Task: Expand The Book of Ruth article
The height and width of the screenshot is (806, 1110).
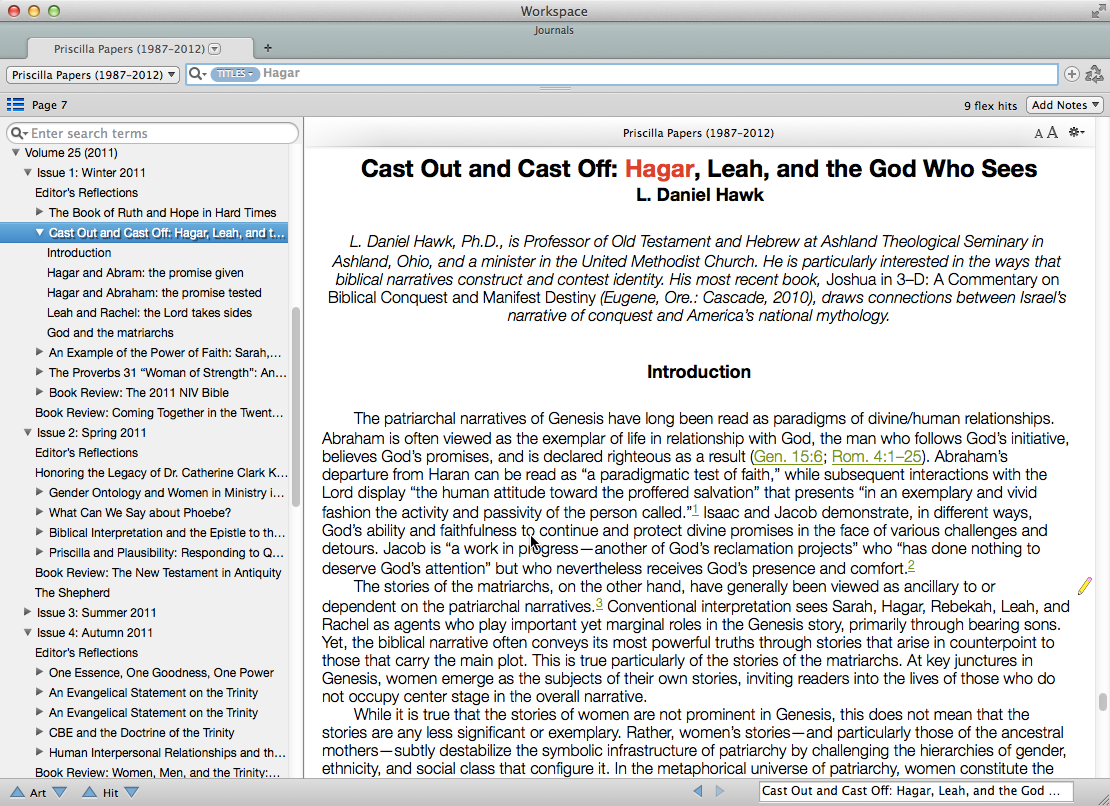Action: 40,212
